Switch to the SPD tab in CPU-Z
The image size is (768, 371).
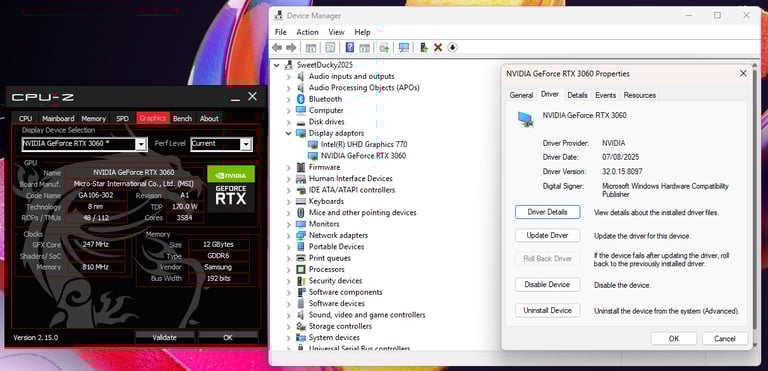[x=122, y=119]
